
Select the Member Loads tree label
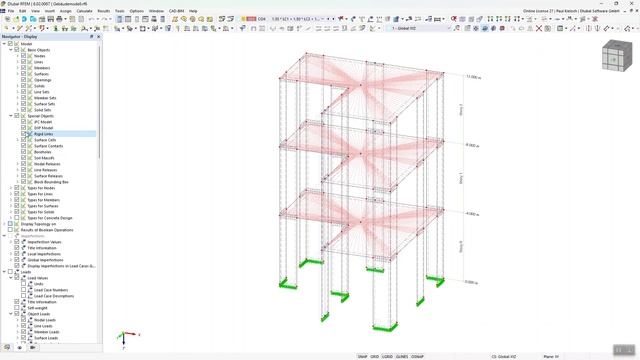point(47,332)
